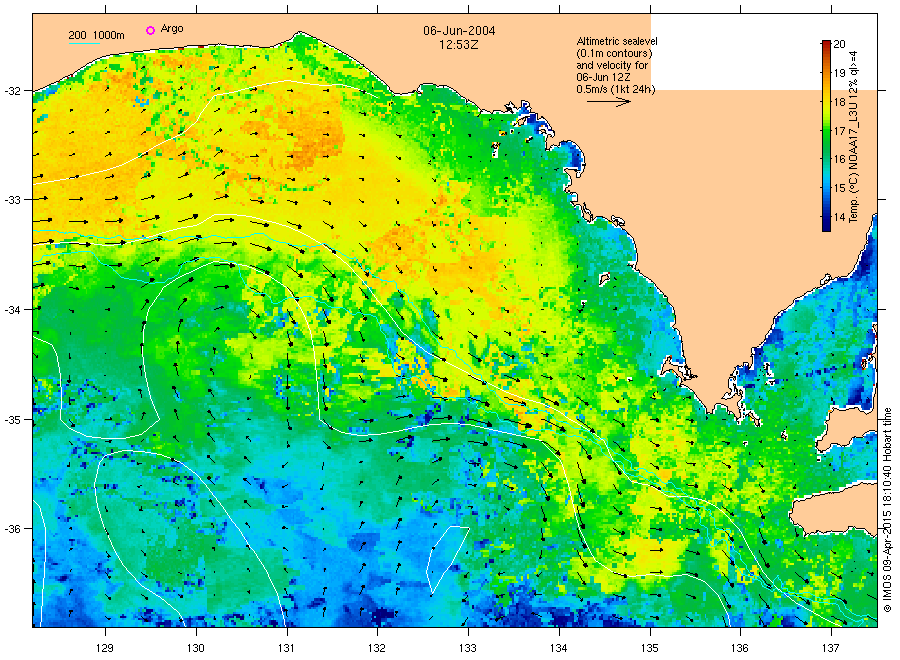
Task: Click the longitude label '135'
Action: coord(649,648)
